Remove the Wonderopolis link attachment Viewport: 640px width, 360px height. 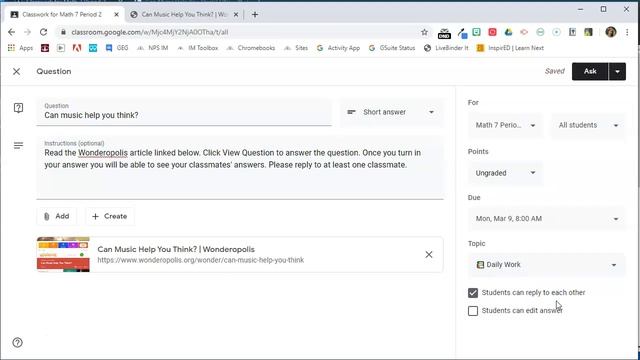click(x=429, y=255)
